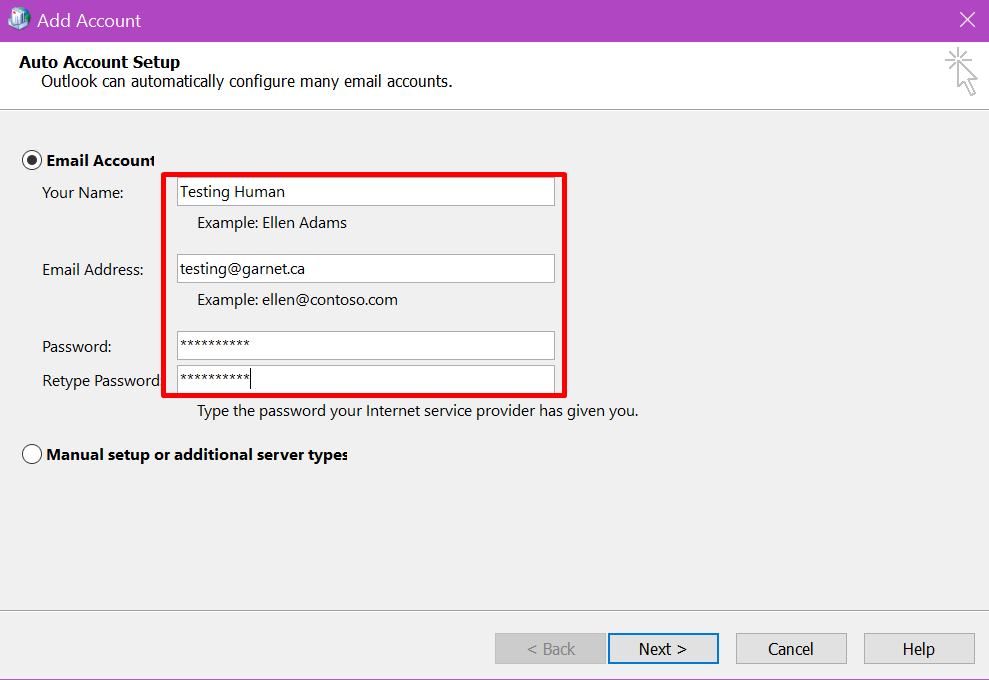Cancel the account setup
The image size is (989, 680).
pyautogui.click(x=791, y=649)
